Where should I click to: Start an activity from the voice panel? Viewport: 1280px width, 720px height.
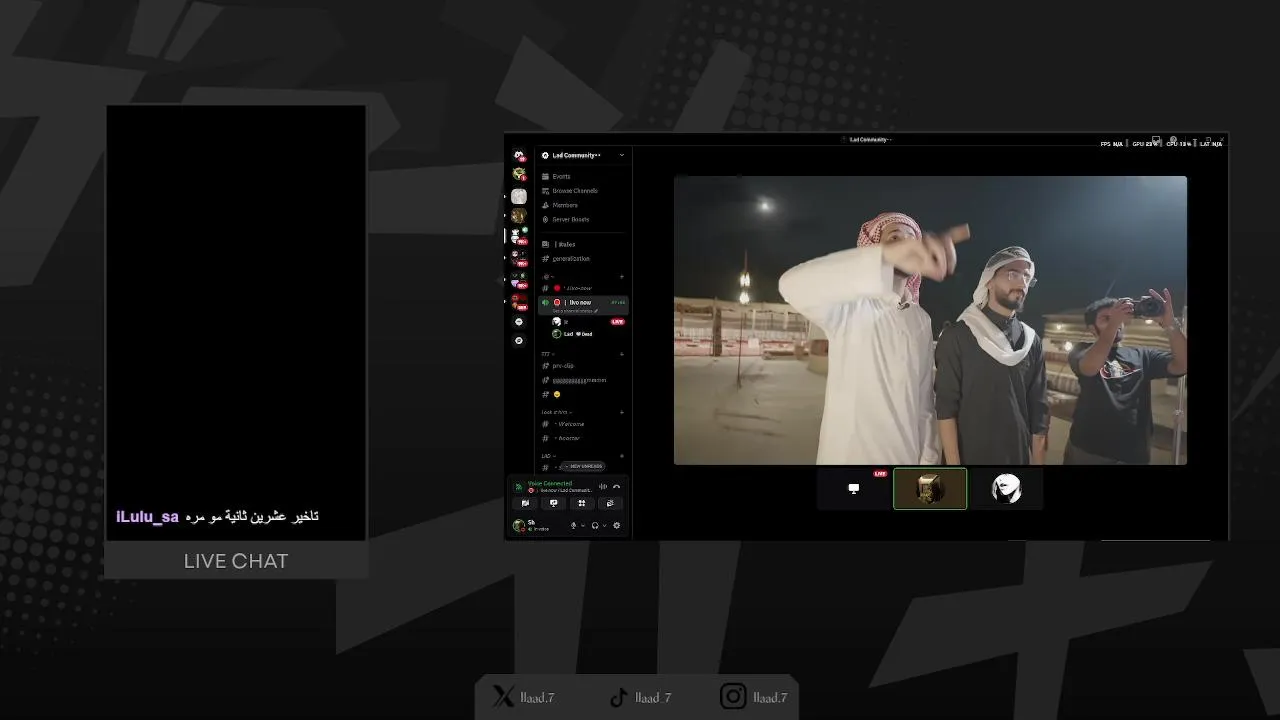coord(582,503)
